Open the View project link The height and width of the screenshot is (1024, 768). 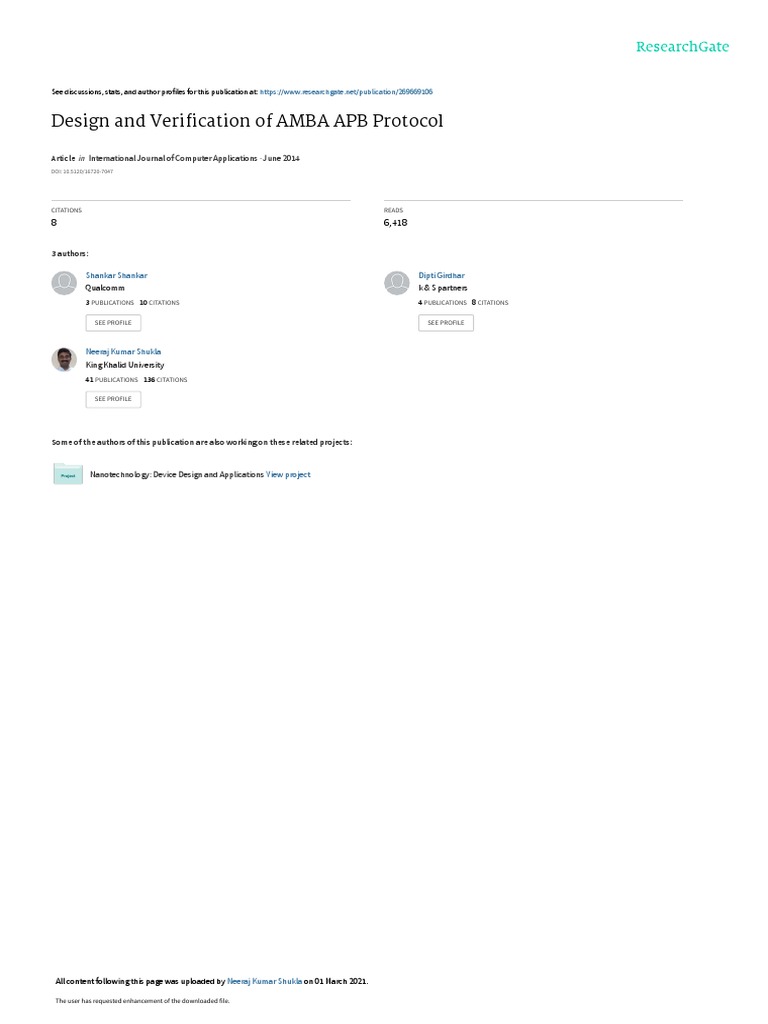288,475
